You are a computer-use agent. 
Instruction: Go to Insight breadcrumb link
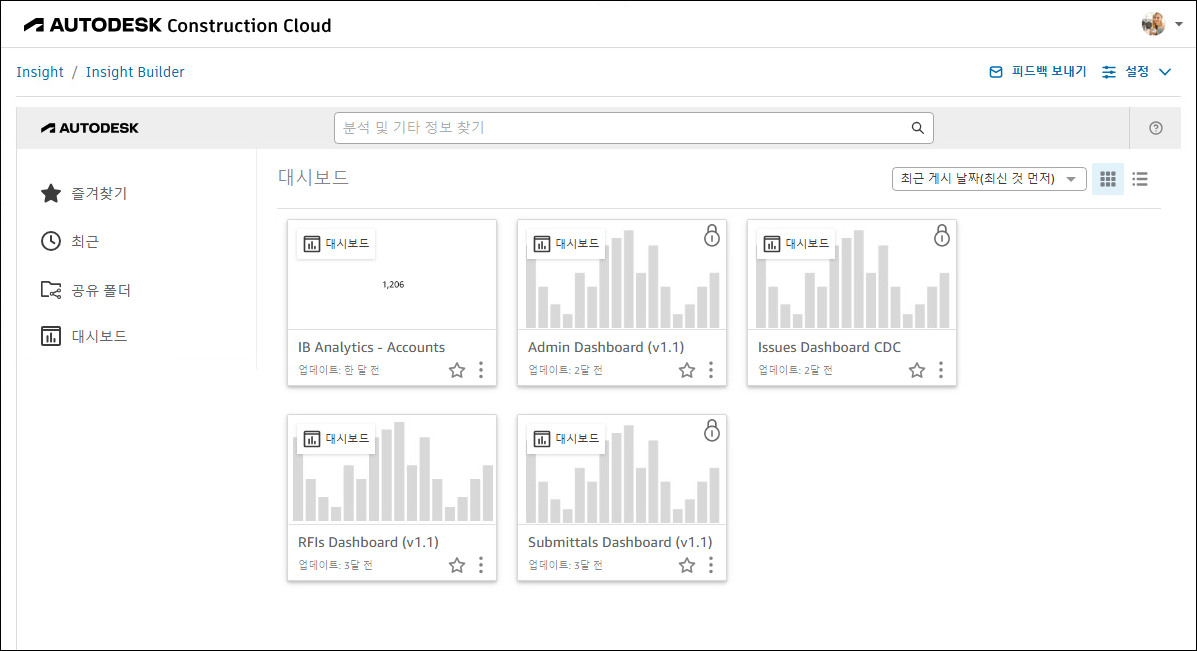[40, 72]
